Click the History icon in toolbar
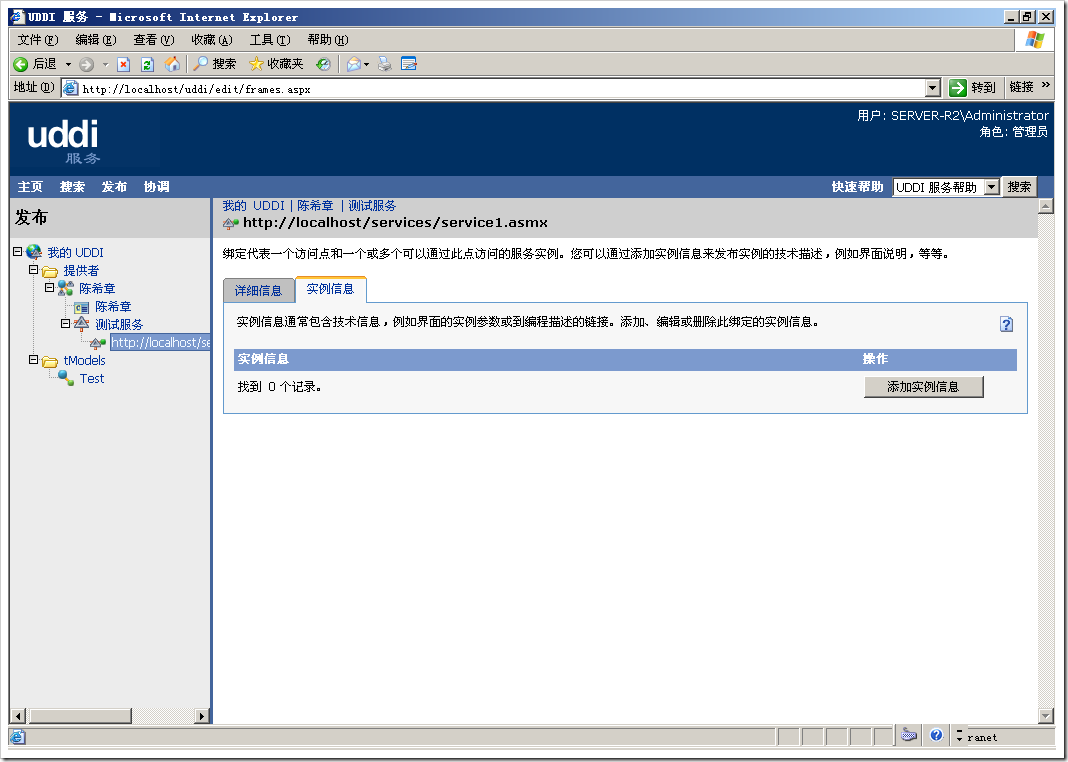 pyautogui.click(x=324, y=64)
